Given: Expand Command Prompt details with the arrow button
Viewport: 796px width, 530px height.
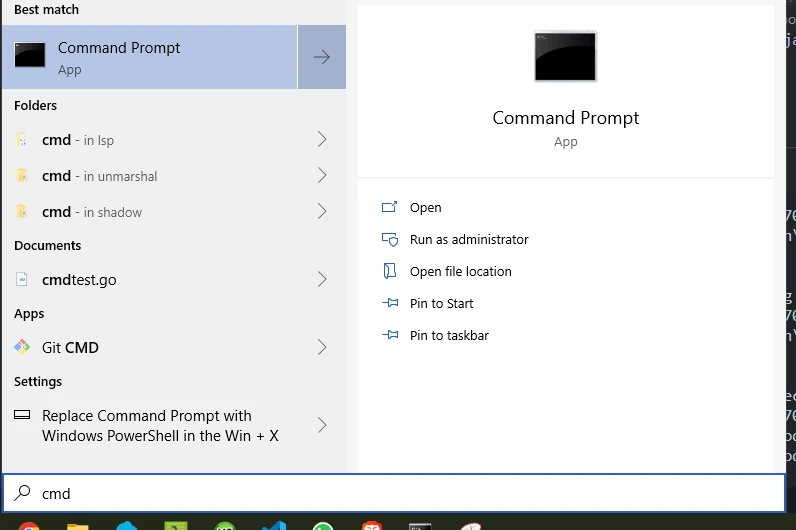Looking at the screenshot, I should 322,57.
